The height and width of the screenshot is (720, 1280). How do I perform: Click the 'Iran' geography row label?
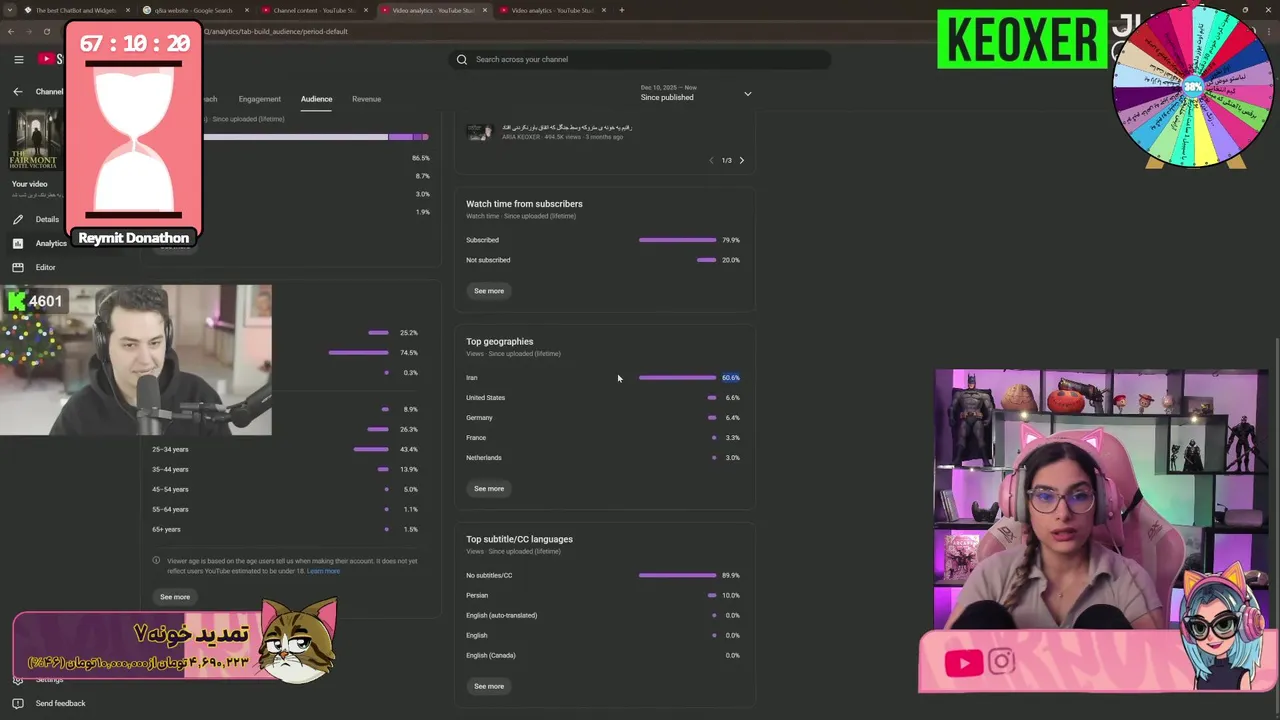tap(472, 378)
